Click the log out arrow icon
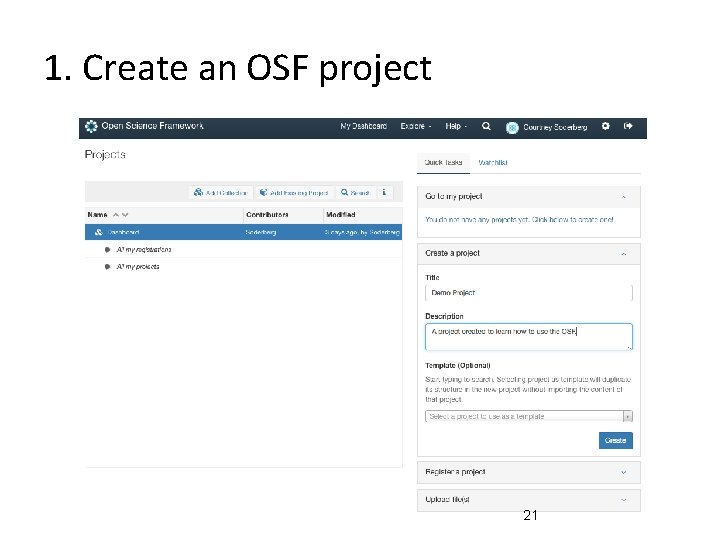 pos(629,127)
